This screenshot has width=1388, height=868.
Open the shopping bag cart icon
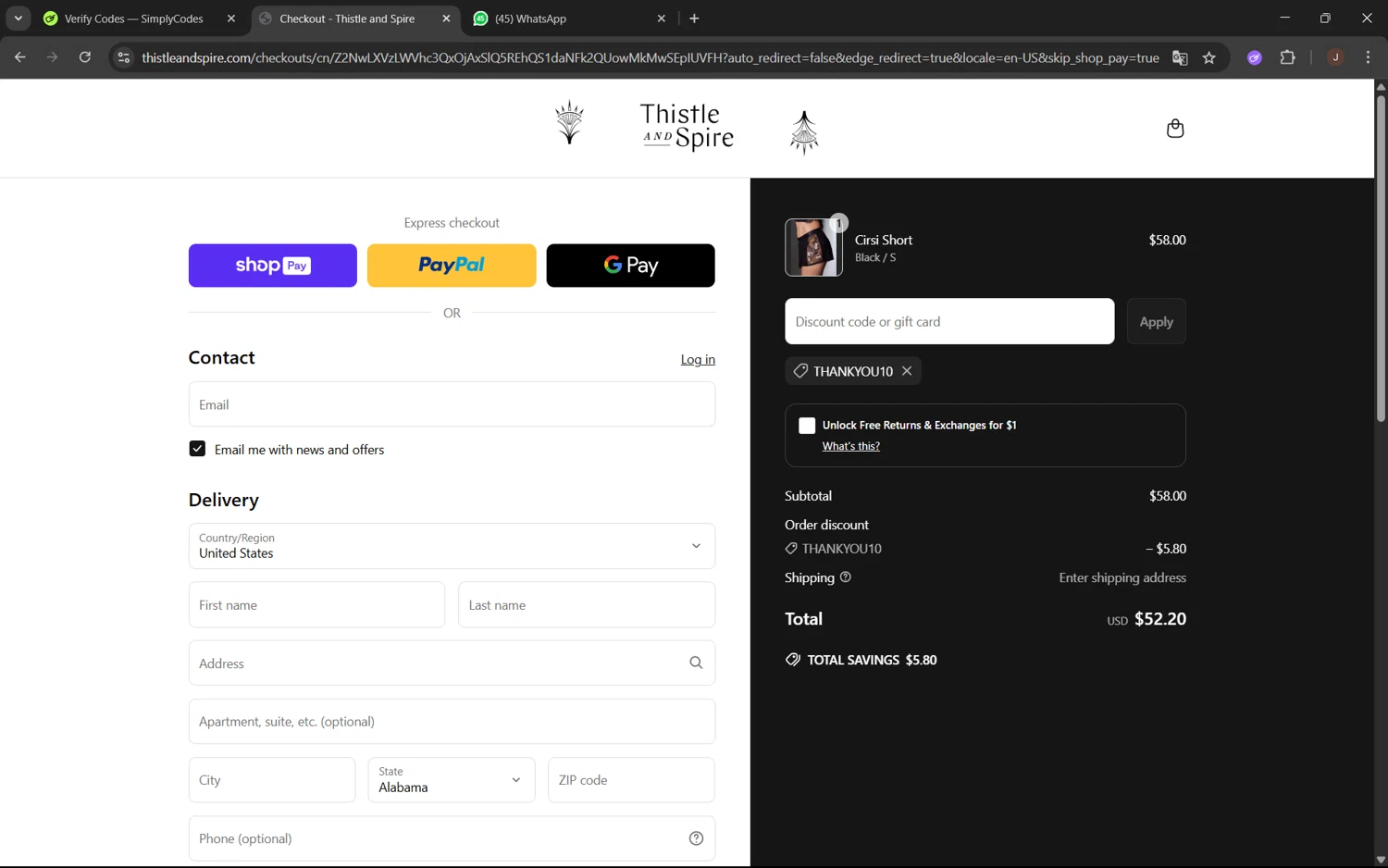(1175, 129)
